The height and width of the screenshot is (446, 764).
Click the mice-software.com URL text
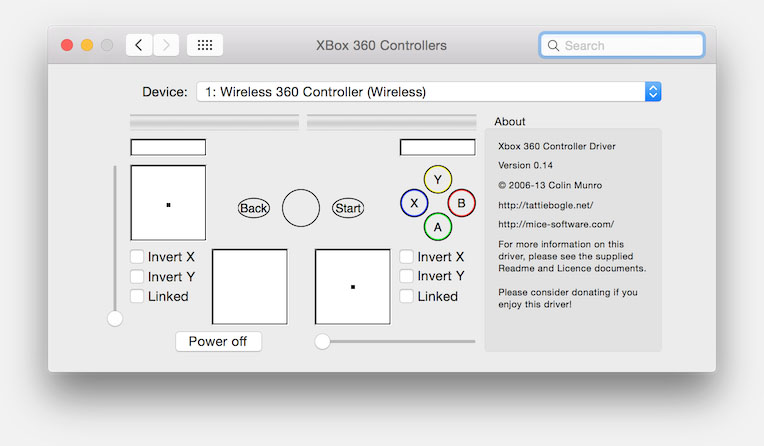[556, 224]
